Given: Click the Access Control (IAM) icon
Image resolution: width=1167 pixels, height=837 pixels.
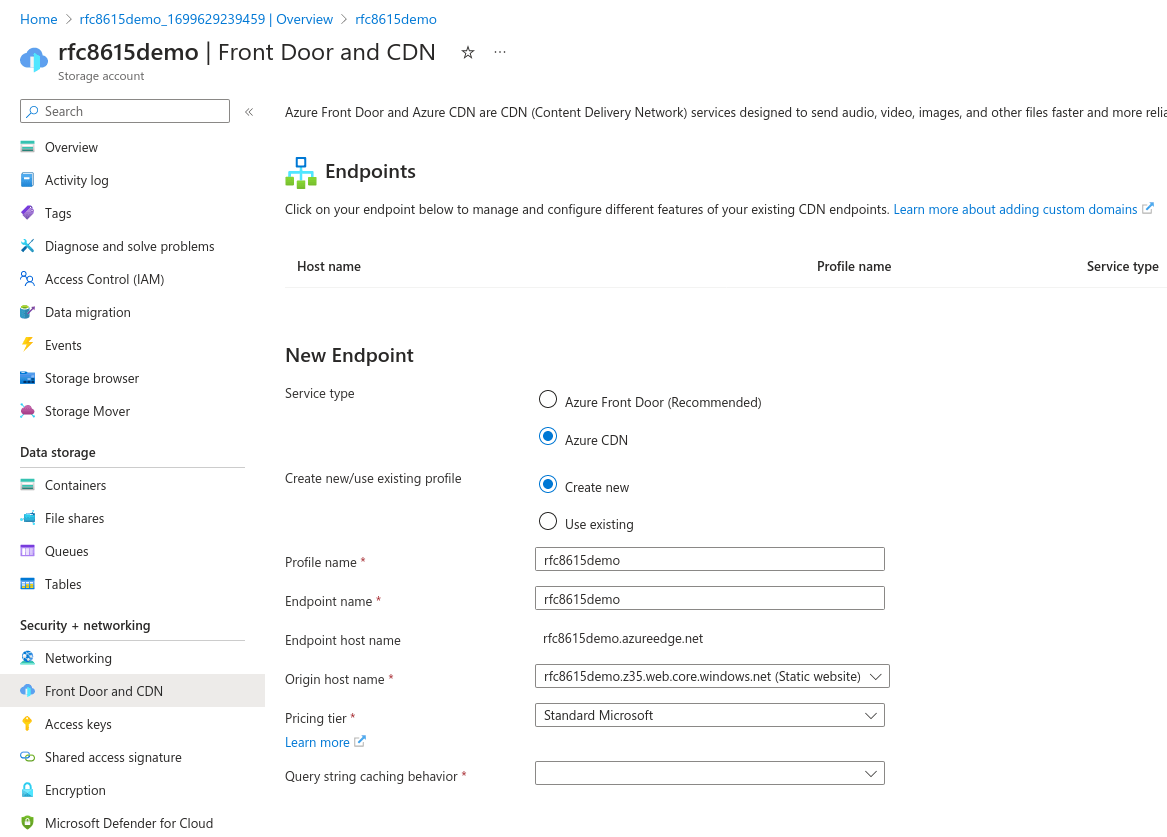Looking at the screenshot, I should pyautogui.click(x=28, y=278).
